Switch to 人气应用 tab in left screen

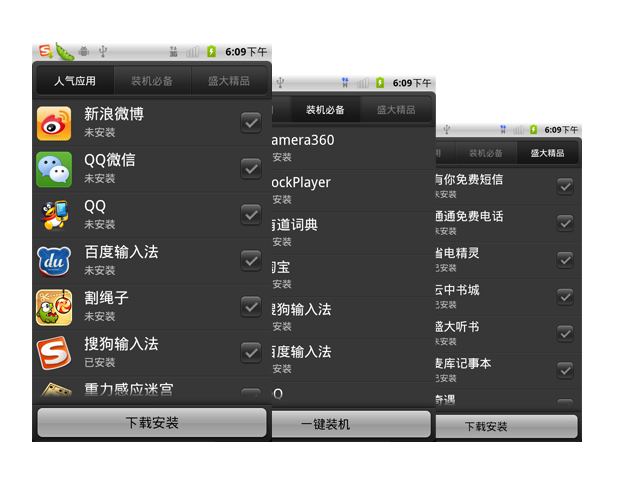[x=75, y=81]
